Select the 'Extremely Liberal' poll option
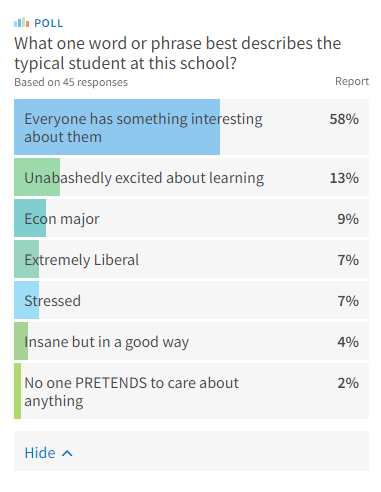Screen dimensions: 381x492 pos(191,259)
